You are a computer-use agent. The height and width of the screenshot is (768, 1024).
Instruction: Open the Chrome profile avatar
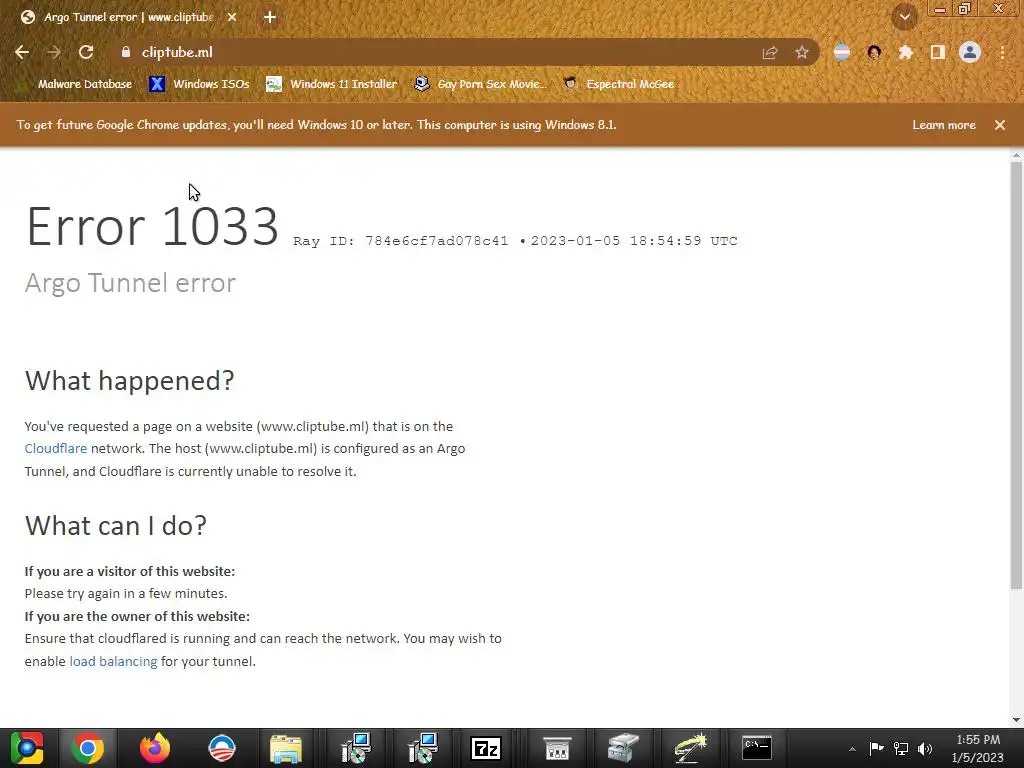[970, 52]
